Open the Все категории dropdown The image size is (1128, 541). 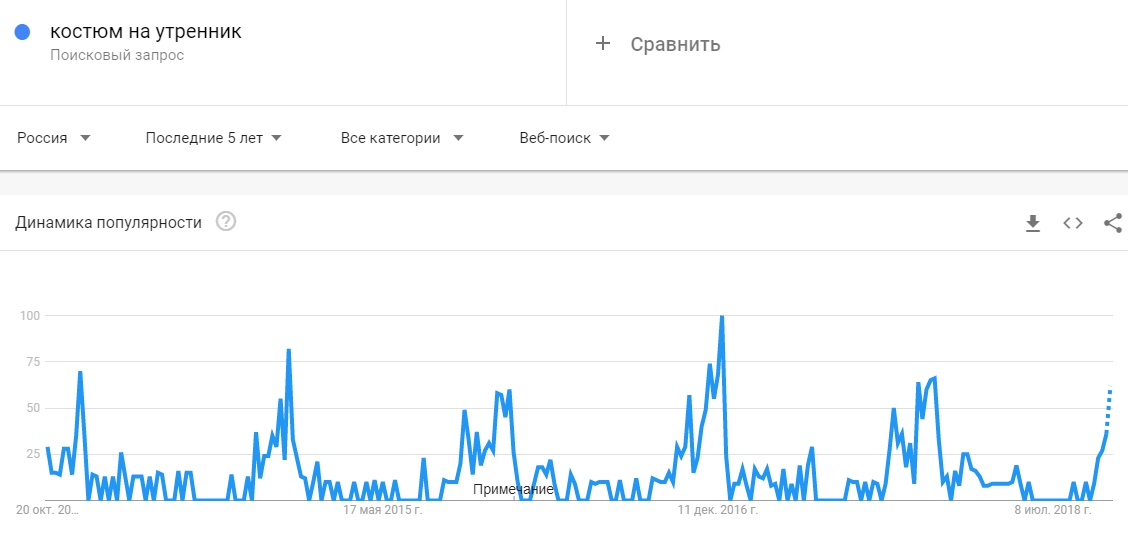[401, 138]
